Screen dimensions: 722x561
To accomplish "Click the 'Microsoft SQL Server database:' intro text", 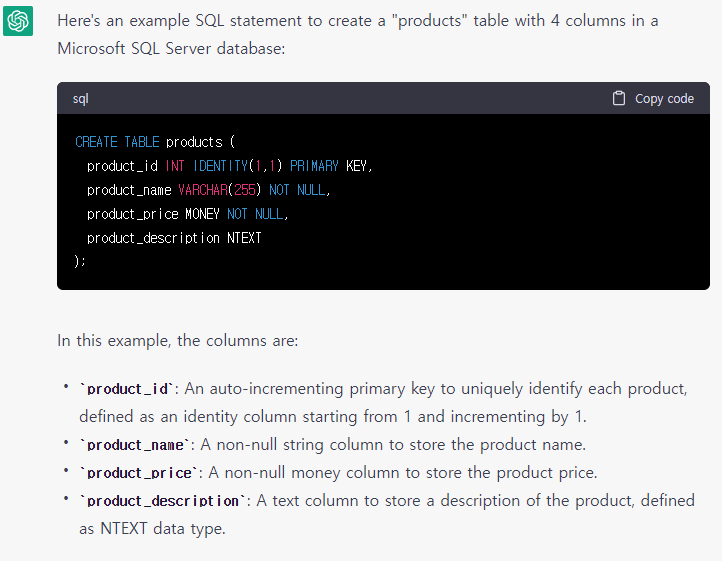I will click(x=171, y=48).
